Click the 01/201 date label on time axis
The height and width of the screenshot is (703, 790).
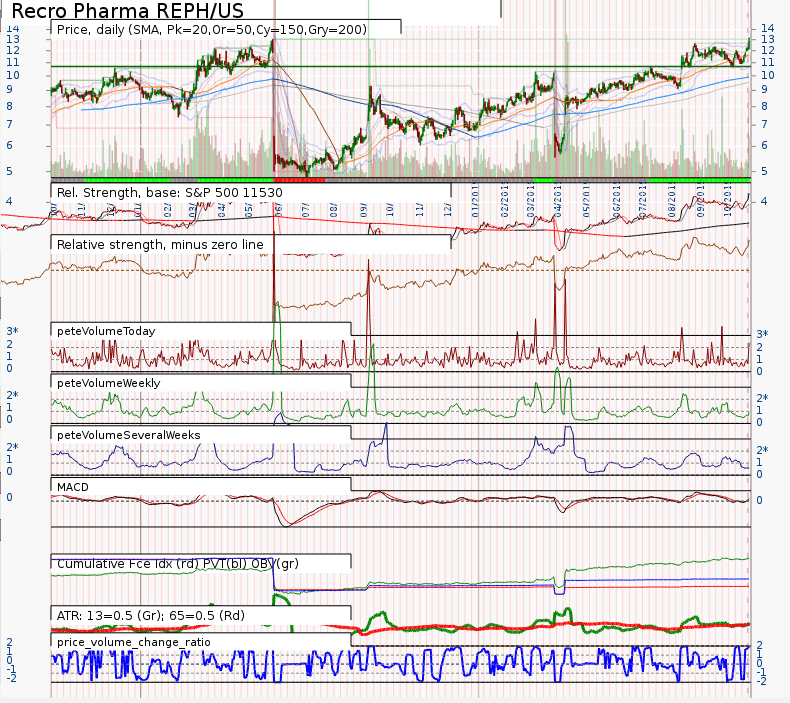pos(475,201)
